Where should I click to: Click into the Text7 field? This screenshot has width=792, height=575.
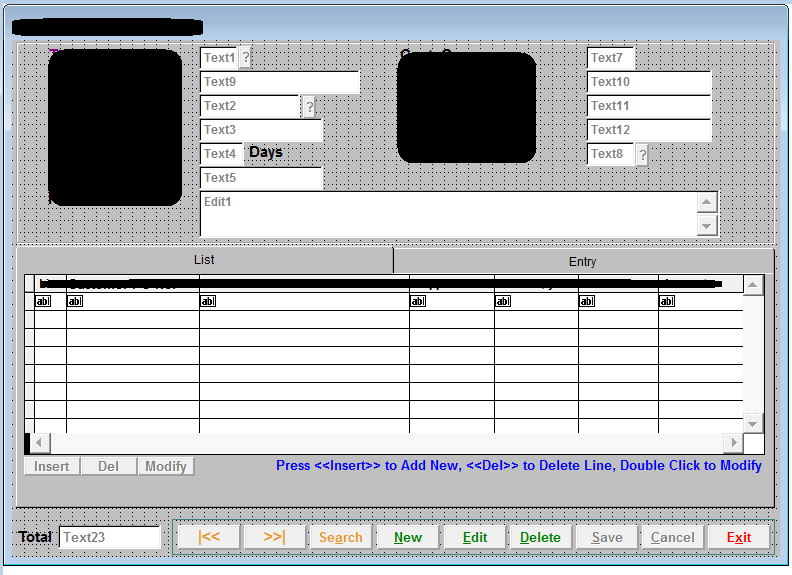click(x=610, y=58)
